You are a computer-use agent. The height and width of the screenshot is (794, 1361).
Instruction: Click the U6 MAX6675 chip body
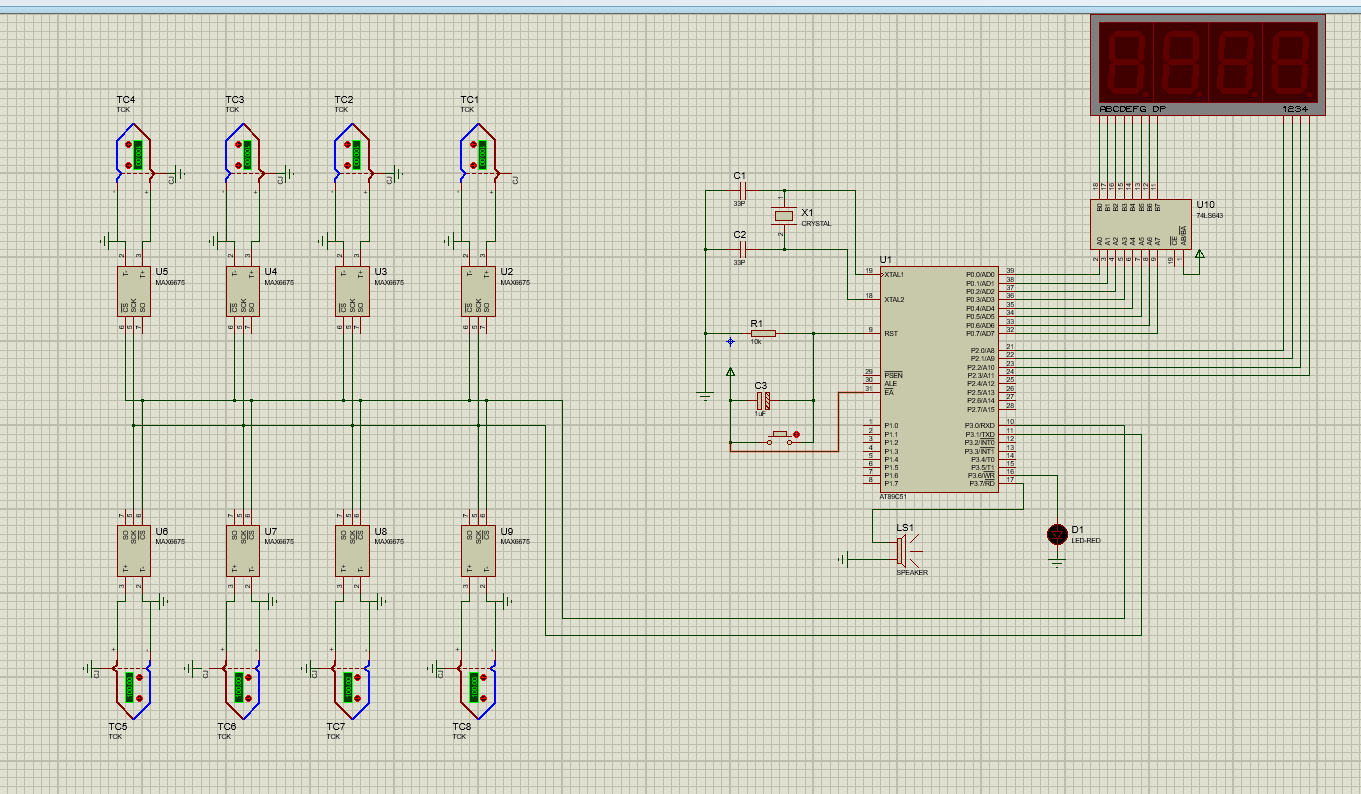pos(134,551)
